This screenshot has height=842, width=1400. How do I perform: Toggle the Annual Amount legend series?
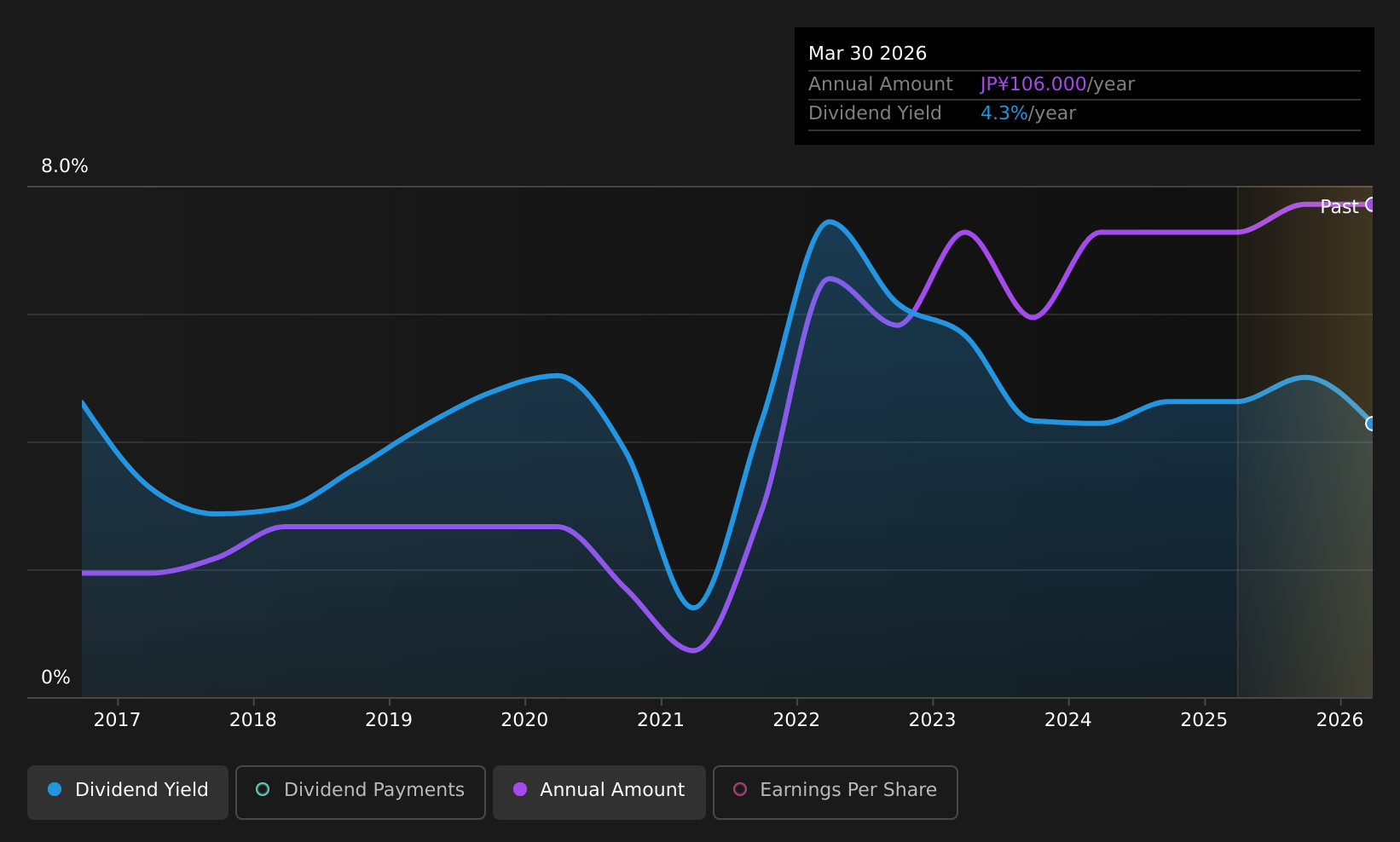click(599, 792)
